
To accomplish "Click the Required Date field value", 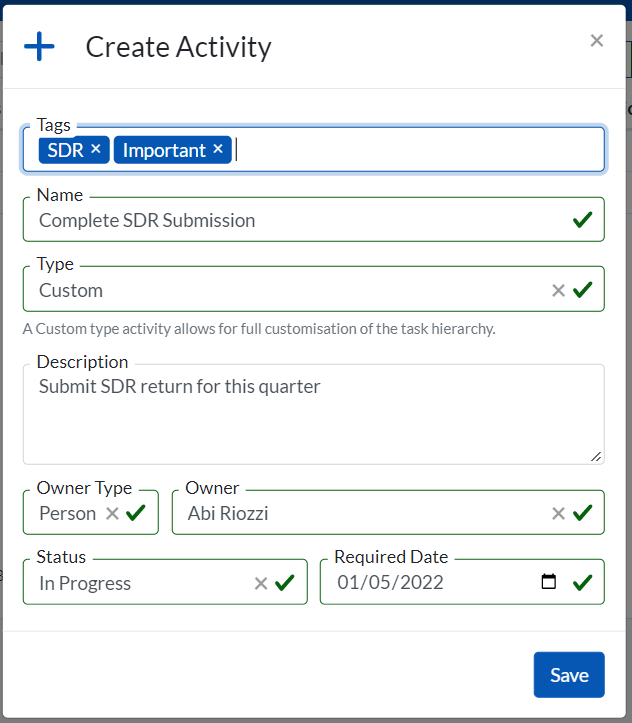I will [391, 583].
